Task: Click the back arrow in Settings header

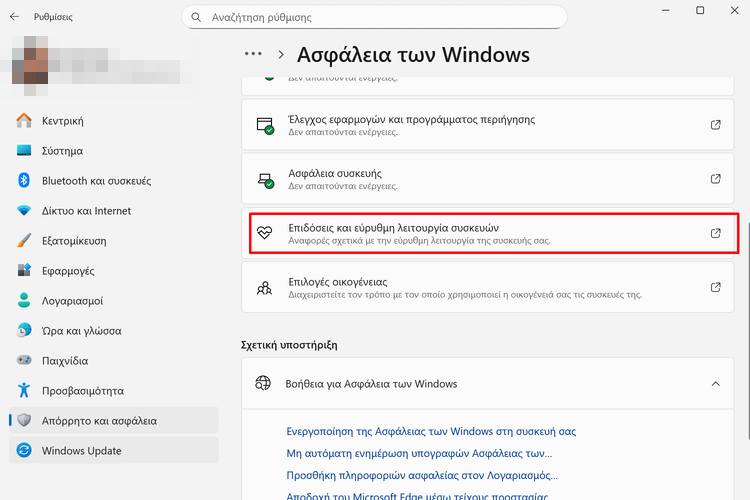Action: [x=14, y=17]
